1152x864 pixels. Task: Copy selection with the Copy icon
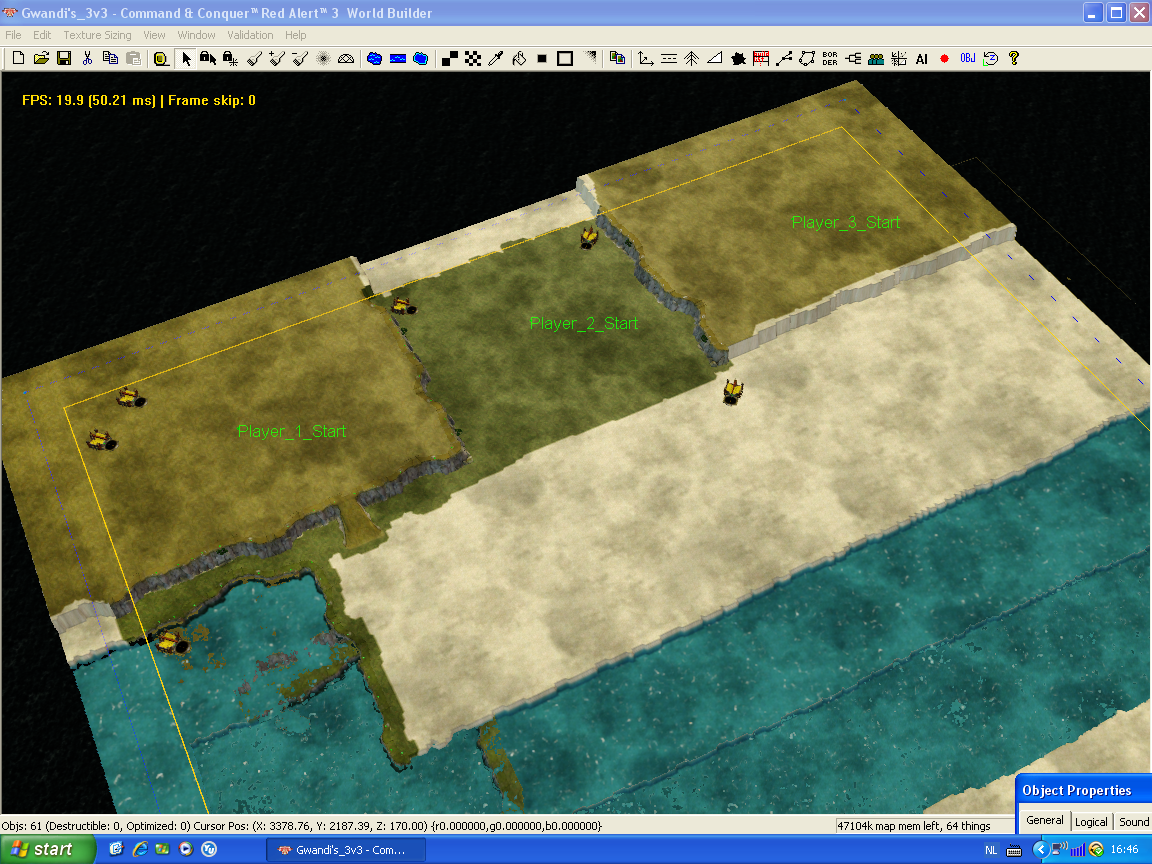click(x=110, y=58)
